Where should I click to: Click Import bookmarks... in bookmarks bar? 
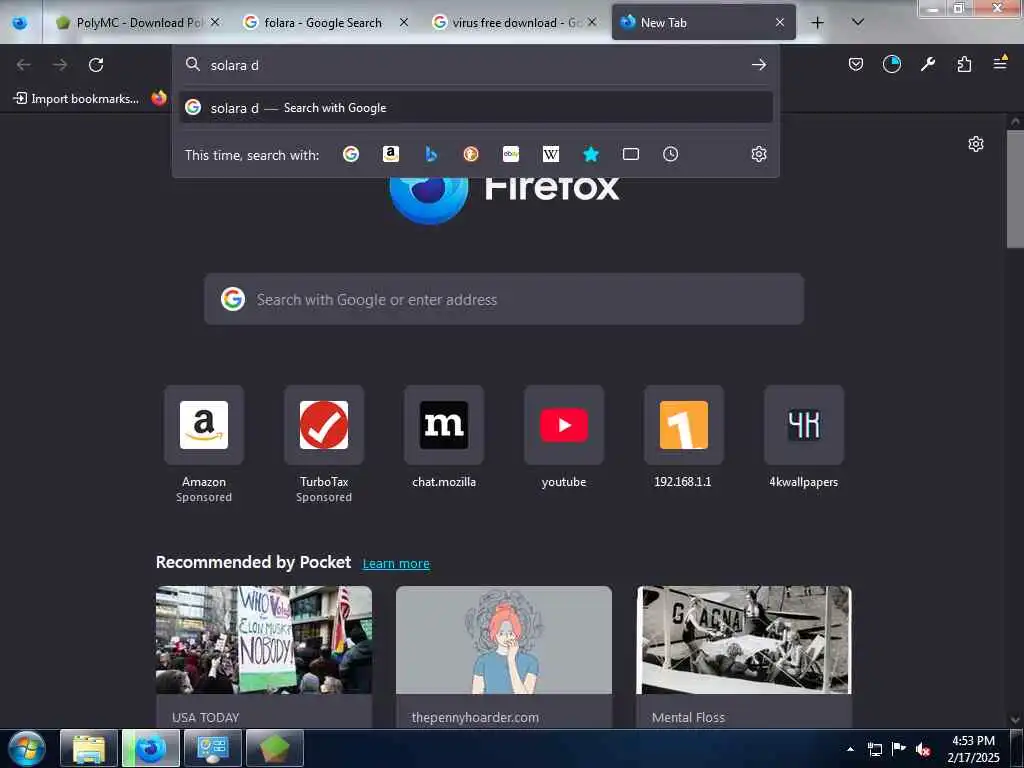click(76, 99)
